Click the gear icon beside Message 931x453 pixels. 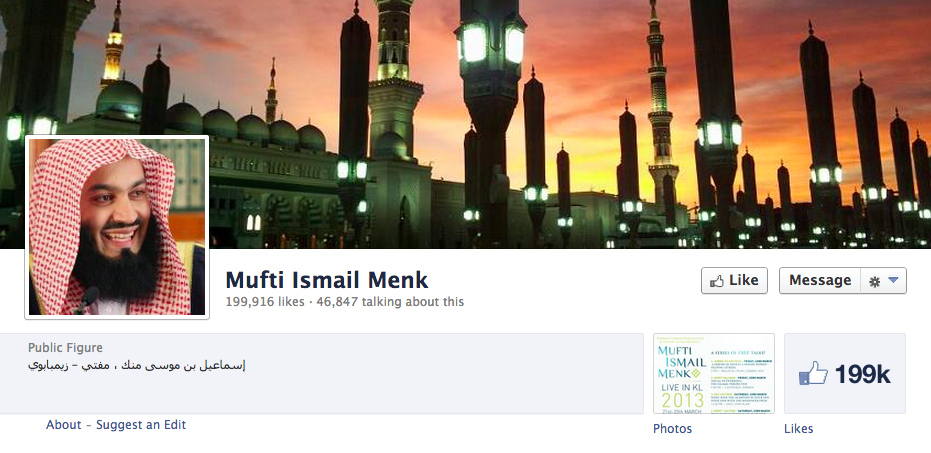coord(874,281)
